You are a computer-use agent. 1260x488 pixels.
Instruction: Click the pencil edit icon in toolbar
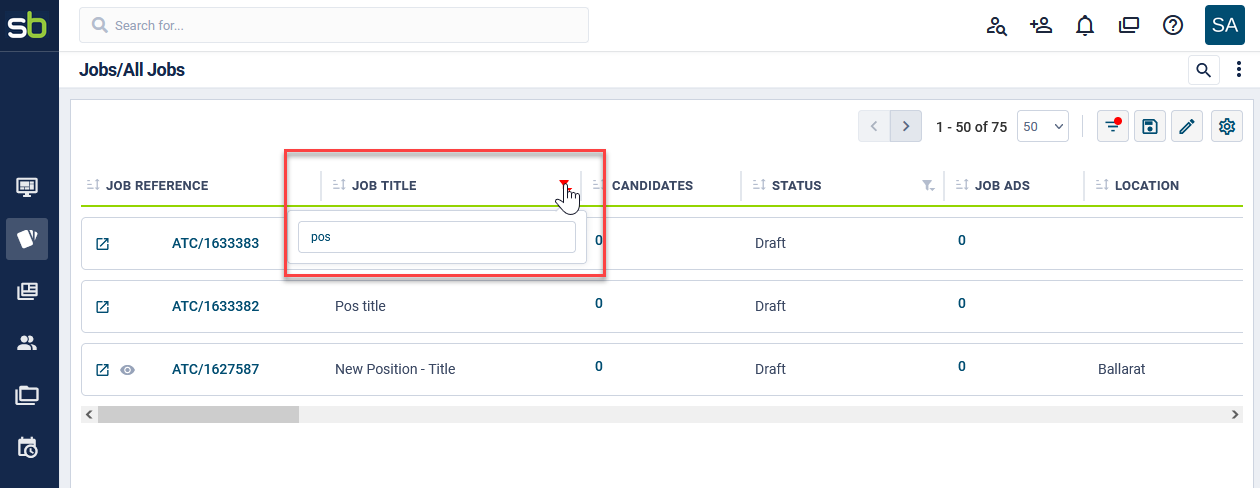(x=1187, y=127)
